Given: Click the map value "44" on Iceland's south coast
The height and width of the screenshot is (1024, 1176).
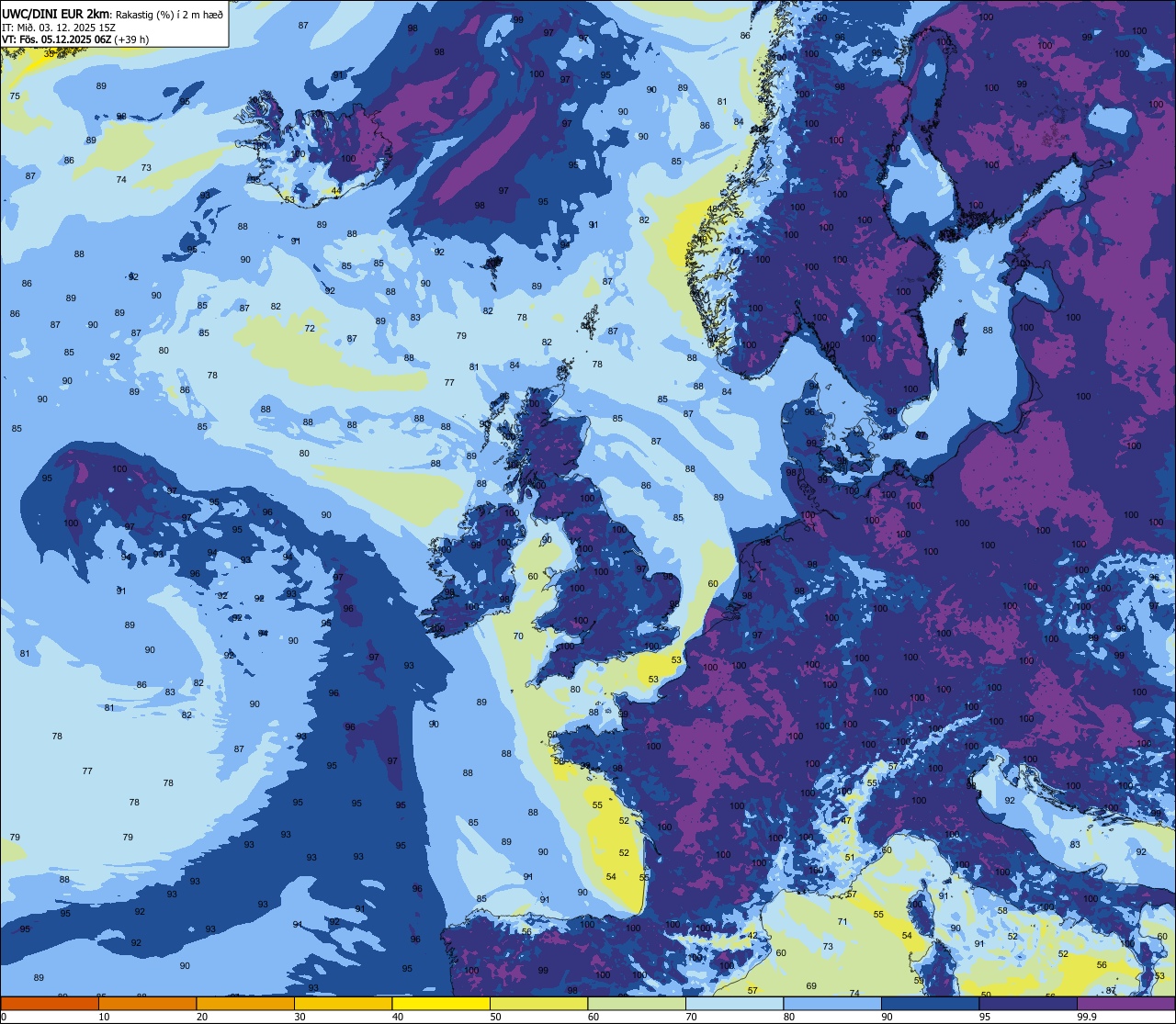Looking at the screenshot, I should [x=336, y=191].
